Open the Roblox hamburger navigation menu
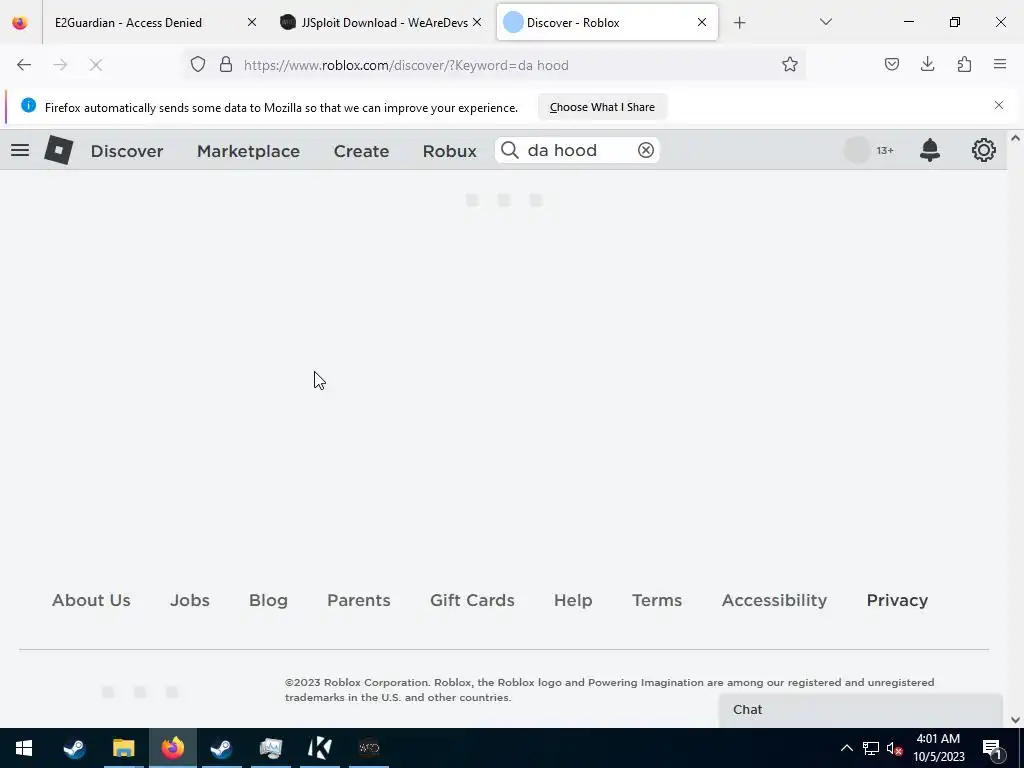 [20, 150]
